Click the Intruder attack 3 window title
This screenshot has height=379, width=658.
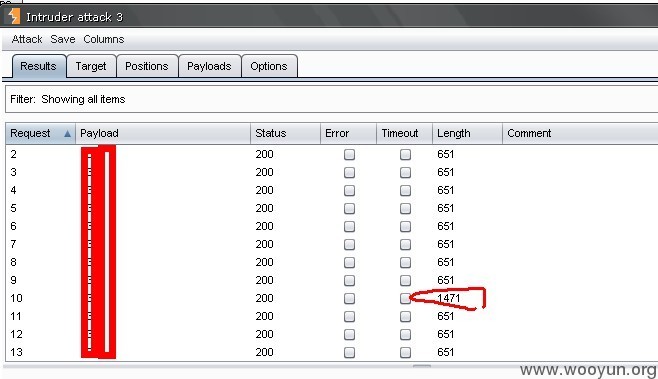[74, 17]
